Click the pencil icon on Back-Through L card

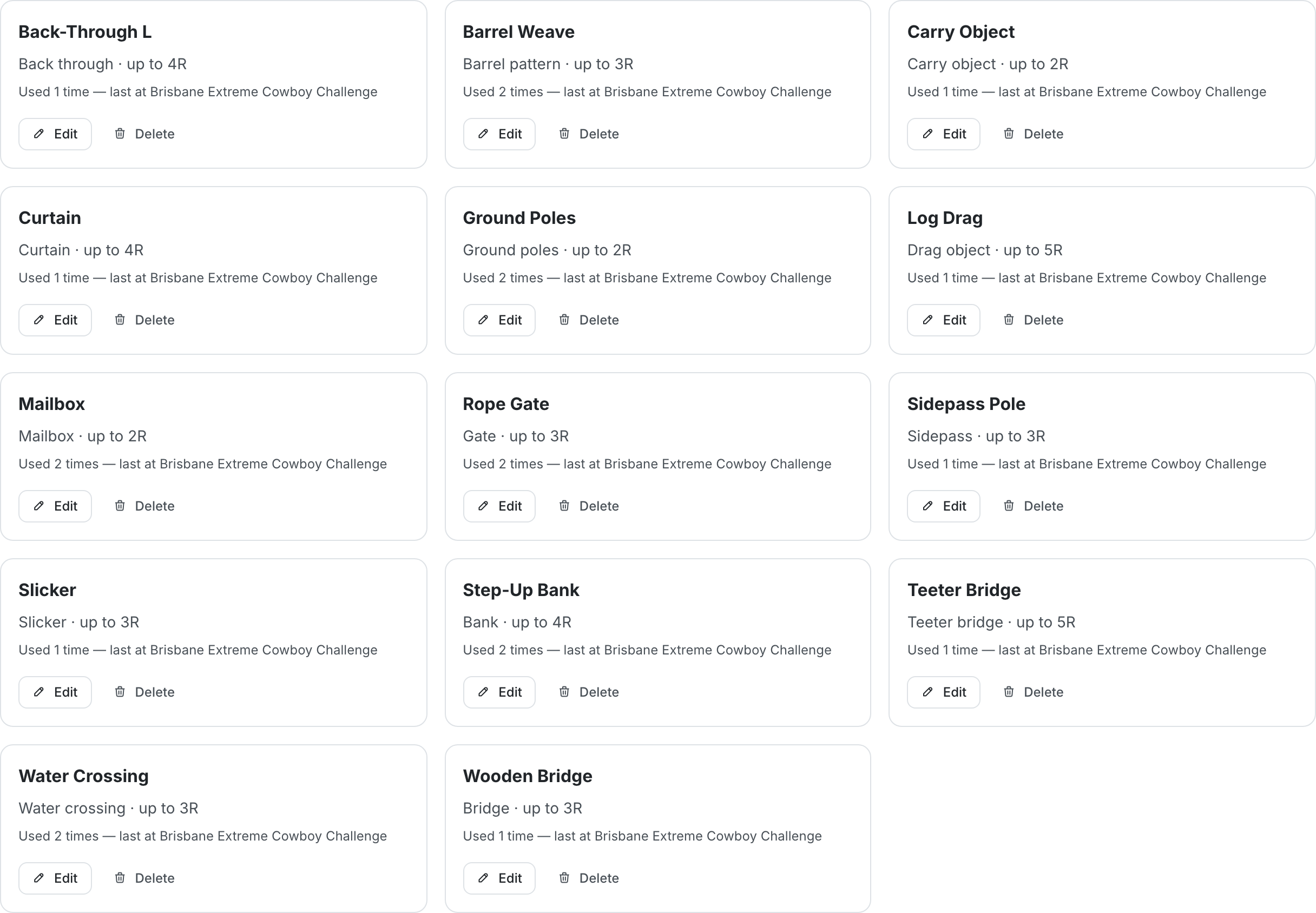coord(39,134)
